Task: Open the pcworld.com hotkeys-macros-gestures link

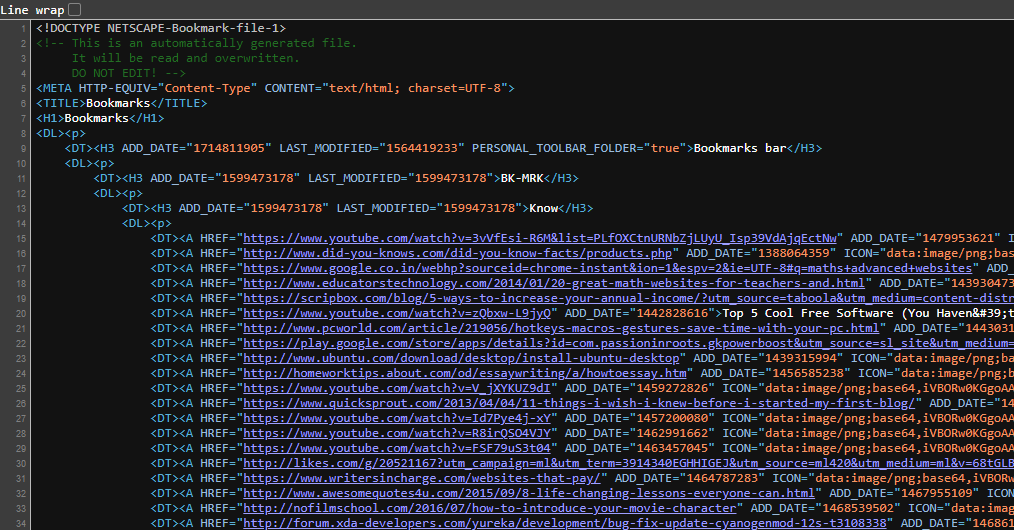Action: click(561, 328)
